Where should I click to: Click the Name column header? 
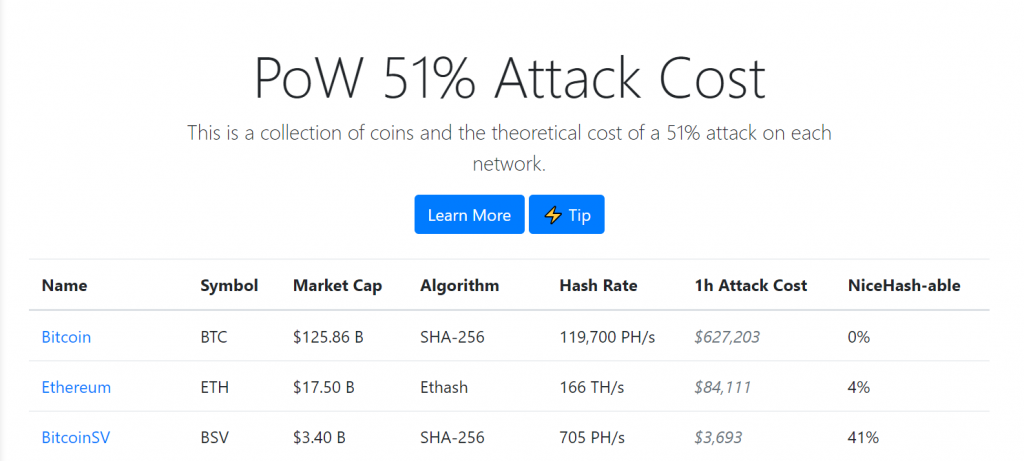[x=64, y=285]
